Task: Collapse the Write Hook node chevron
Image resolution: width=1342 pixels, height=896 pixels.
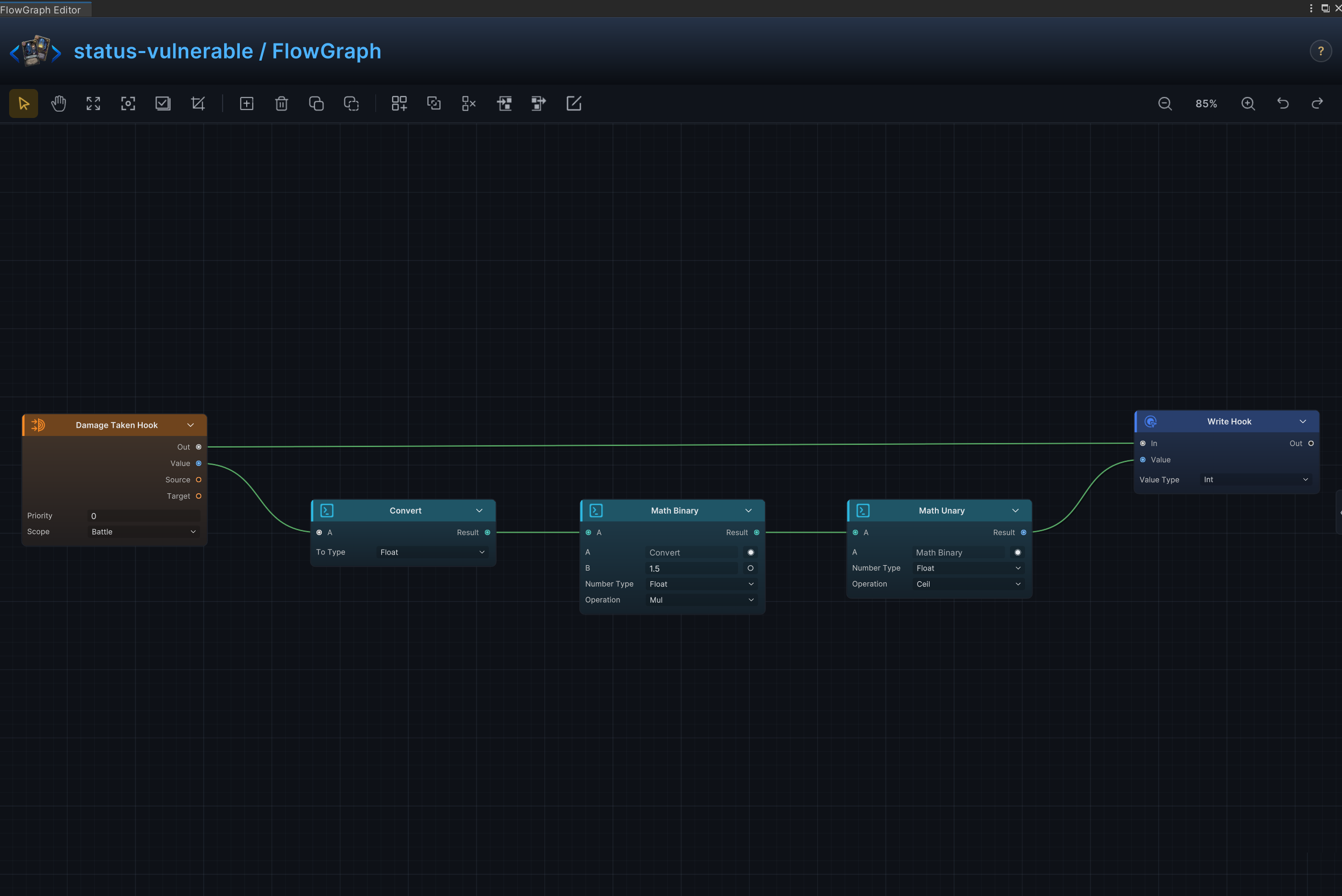Action: pyautogui.click(x=1303, y=421)
